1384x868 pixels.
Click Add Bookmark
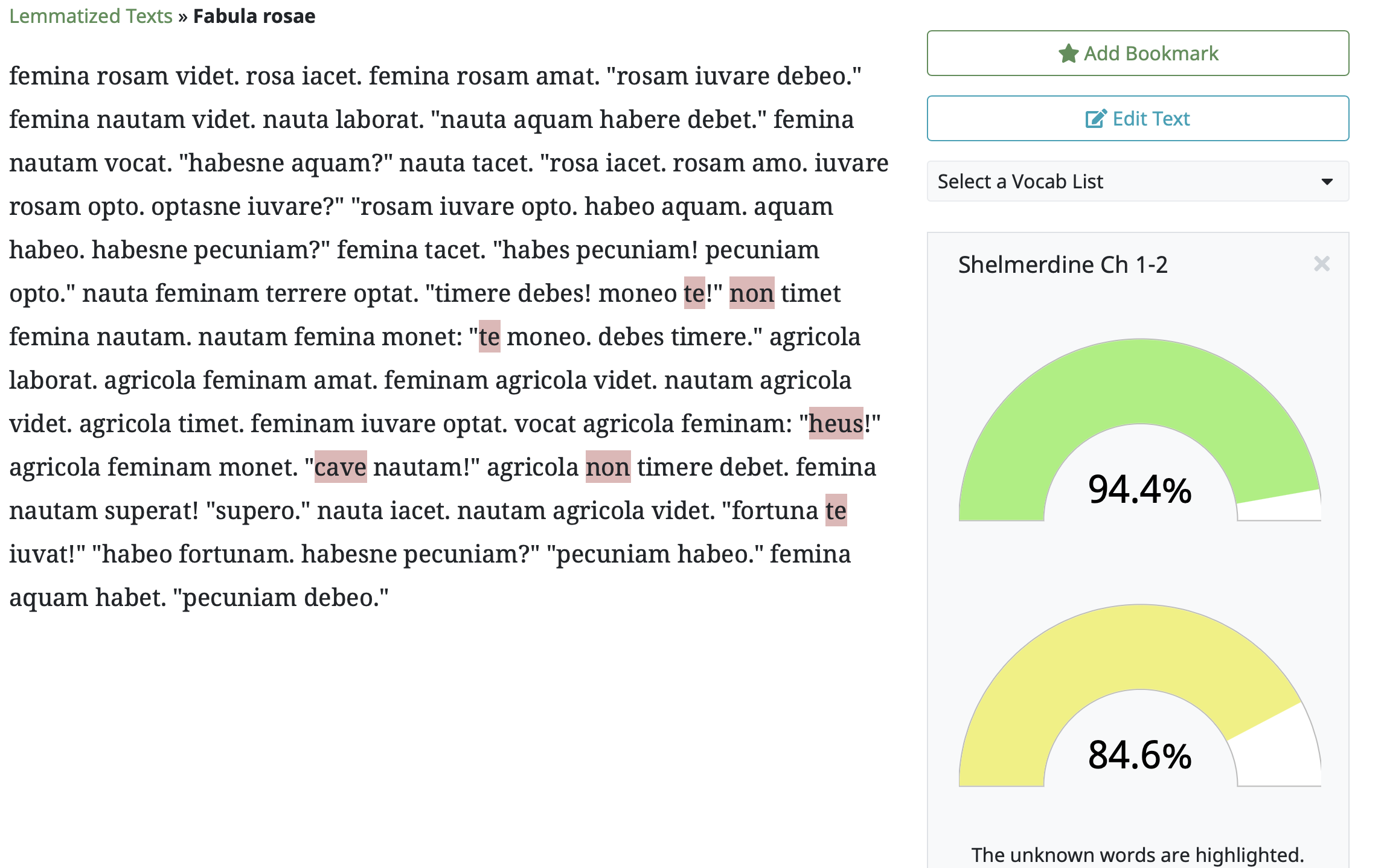[x=1138, y=53]
